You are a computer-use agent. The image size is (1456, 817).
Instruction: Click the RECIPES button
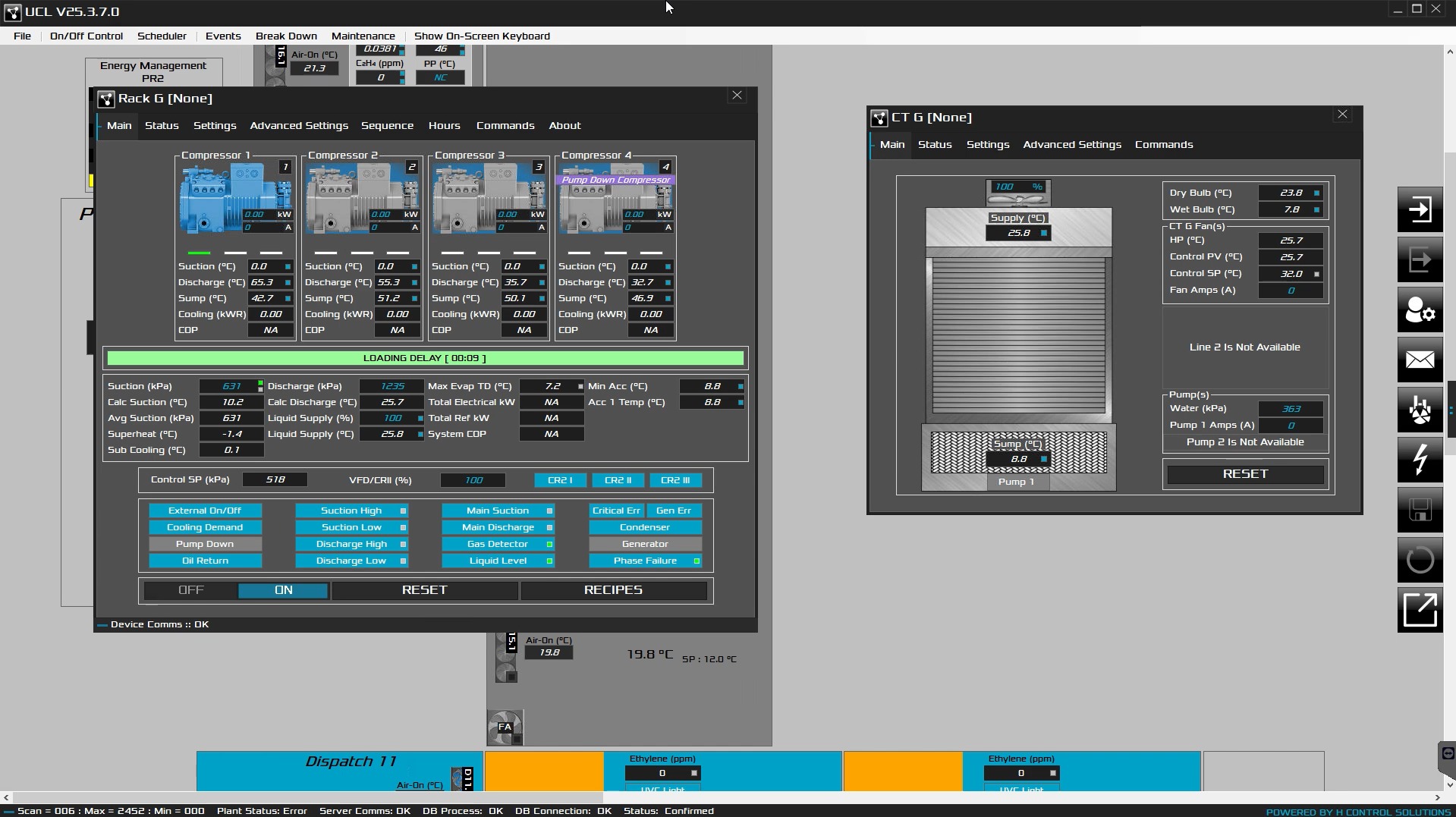tap(613, 590)
